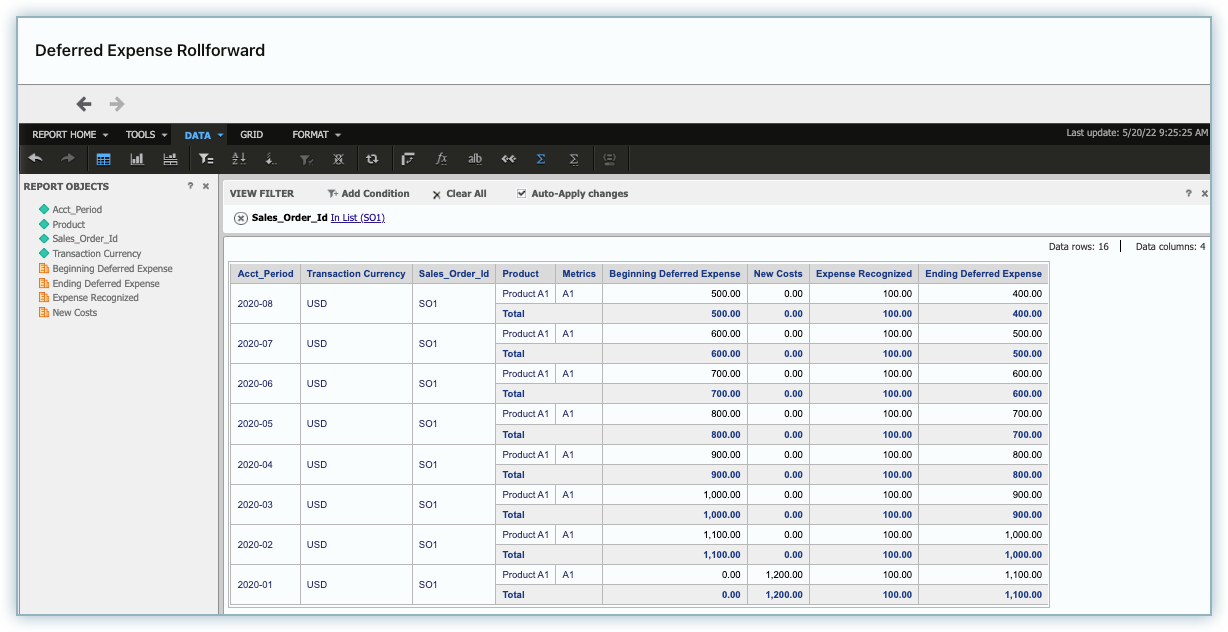Select the GRID menu tab
The image size is (1228, 632).
(x=251, y=135)
